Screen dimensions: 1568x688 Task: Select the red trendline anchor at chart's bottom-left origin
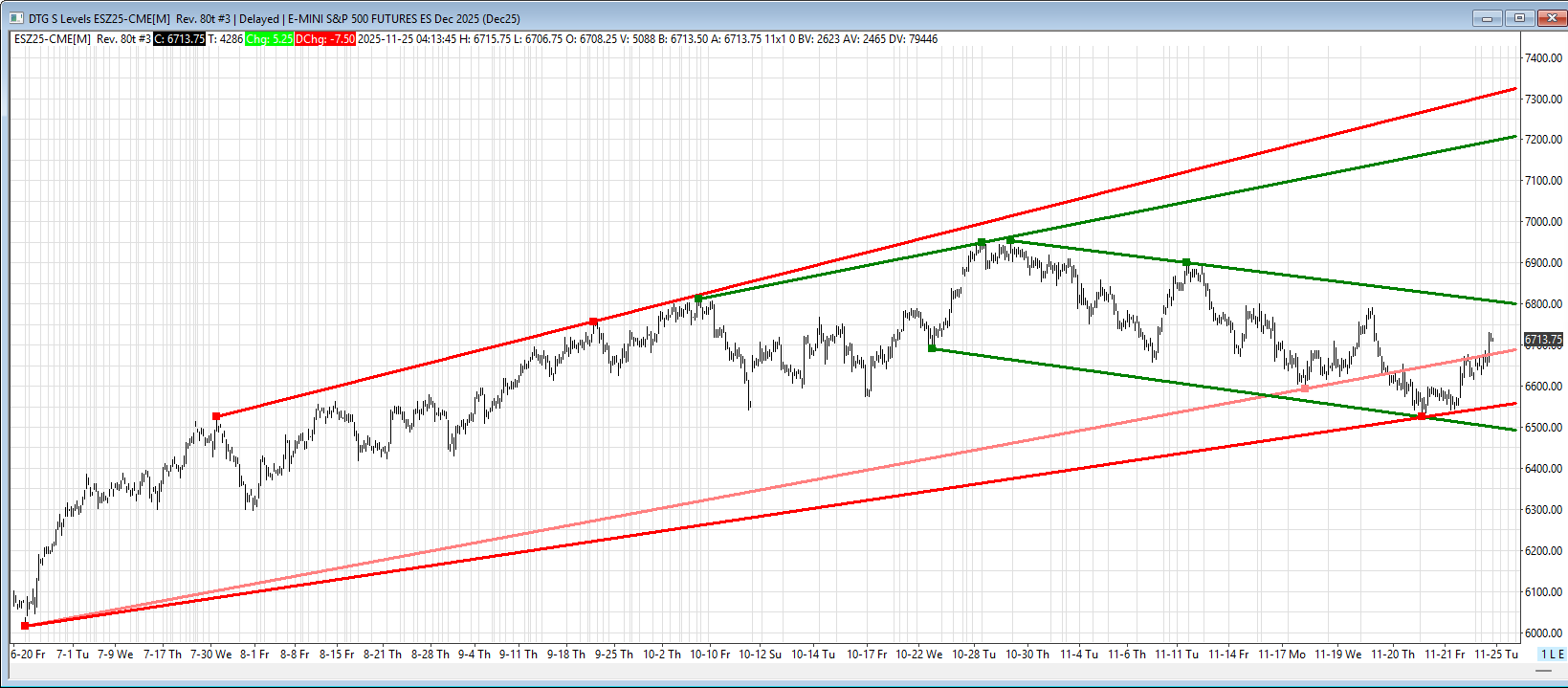(x=26, y=626)
